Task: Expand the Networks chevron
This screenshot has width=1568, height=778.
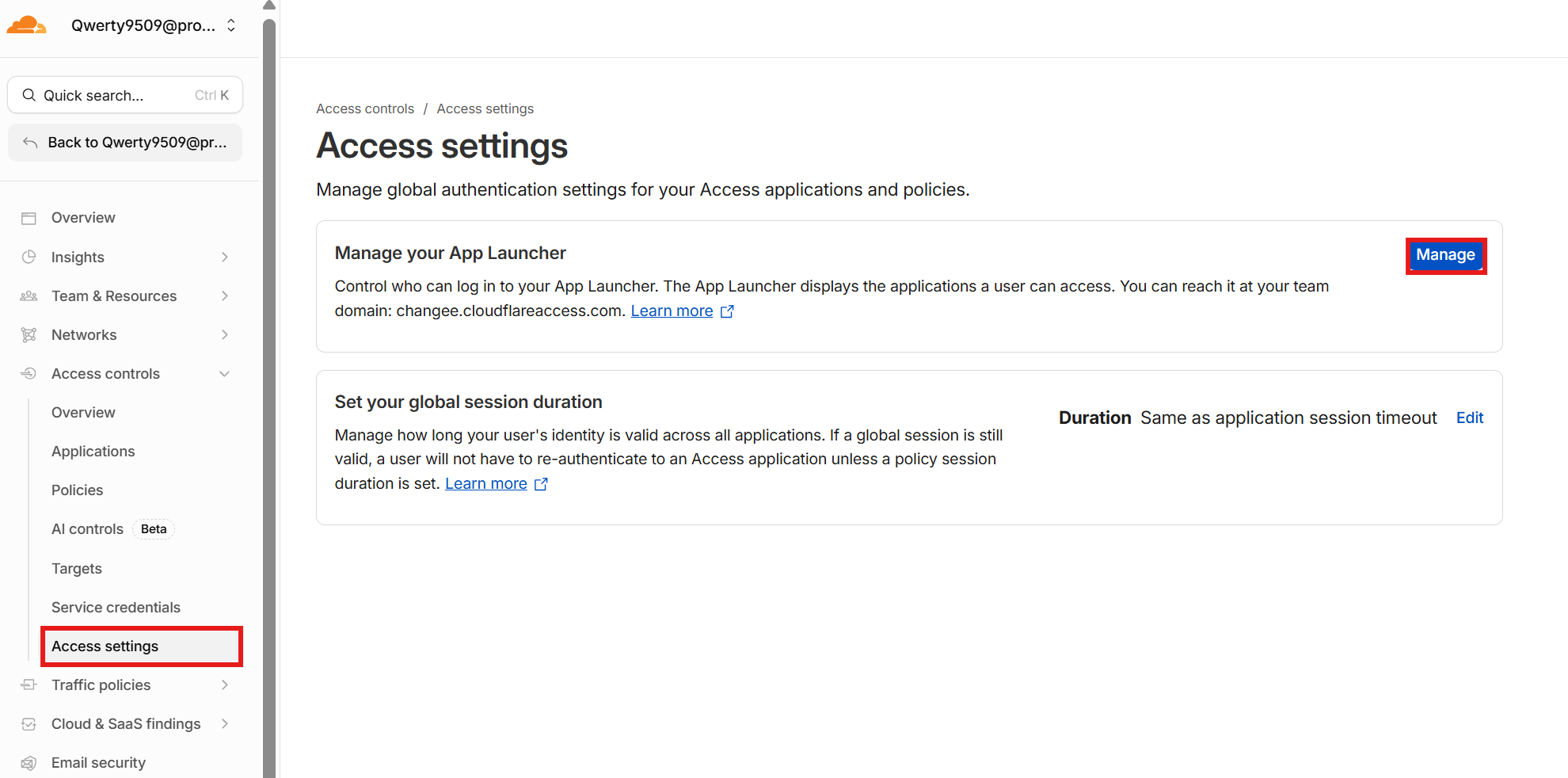Action: pos(225,334)
